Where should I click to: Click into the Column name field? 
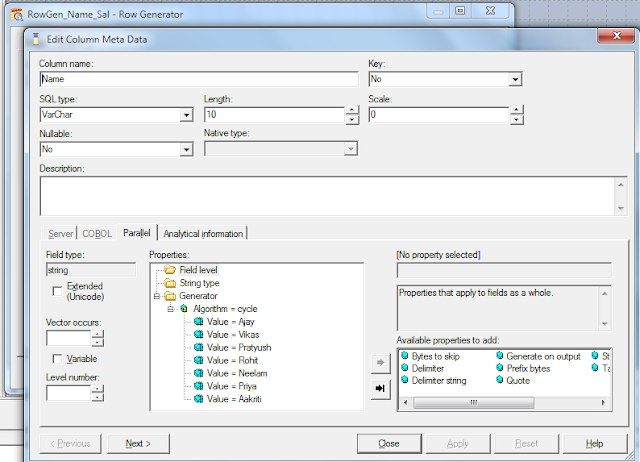(x=199, y=79)
